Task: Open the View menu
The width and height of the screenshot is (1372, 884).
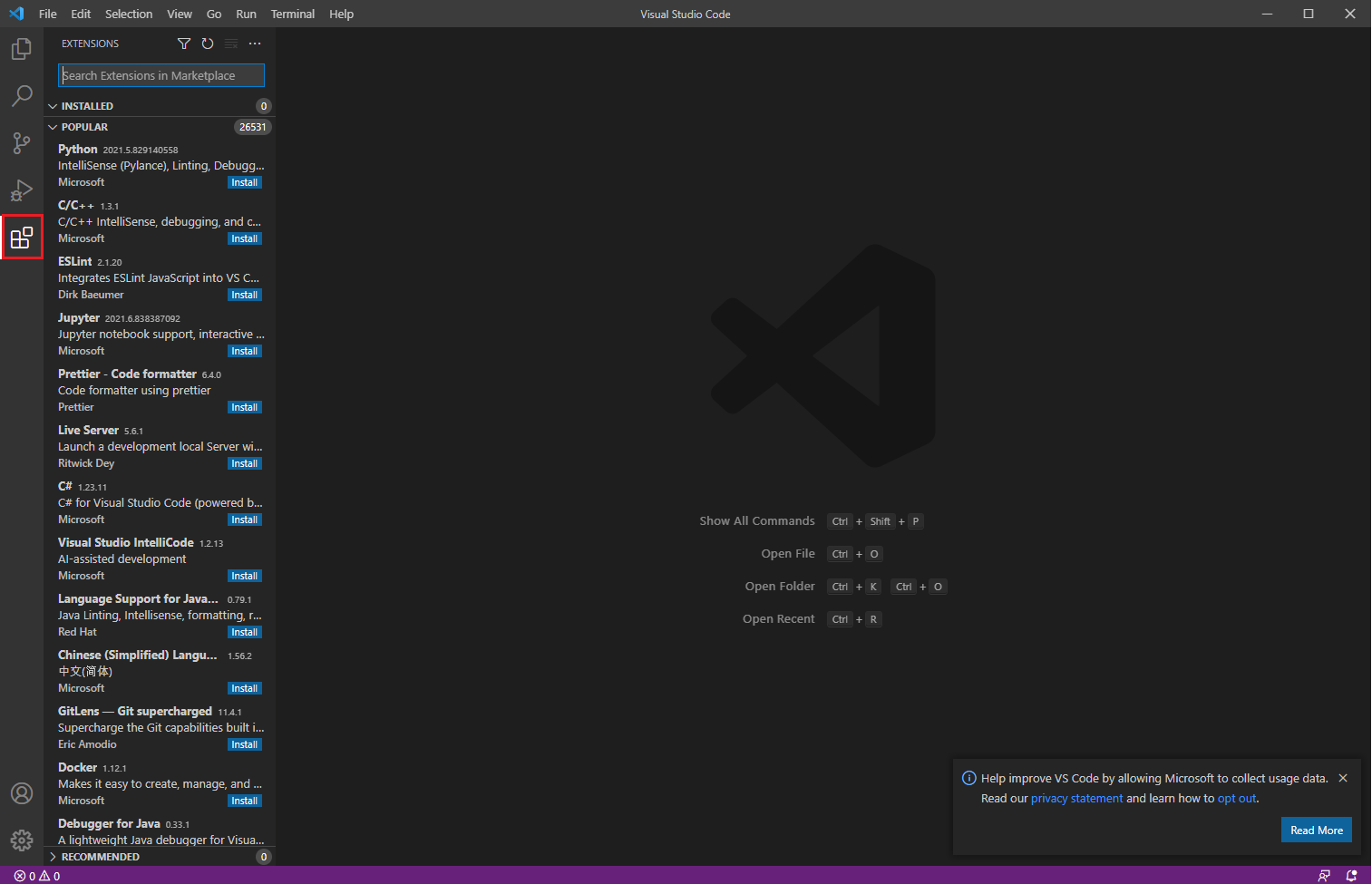Action: pos(180,14)
